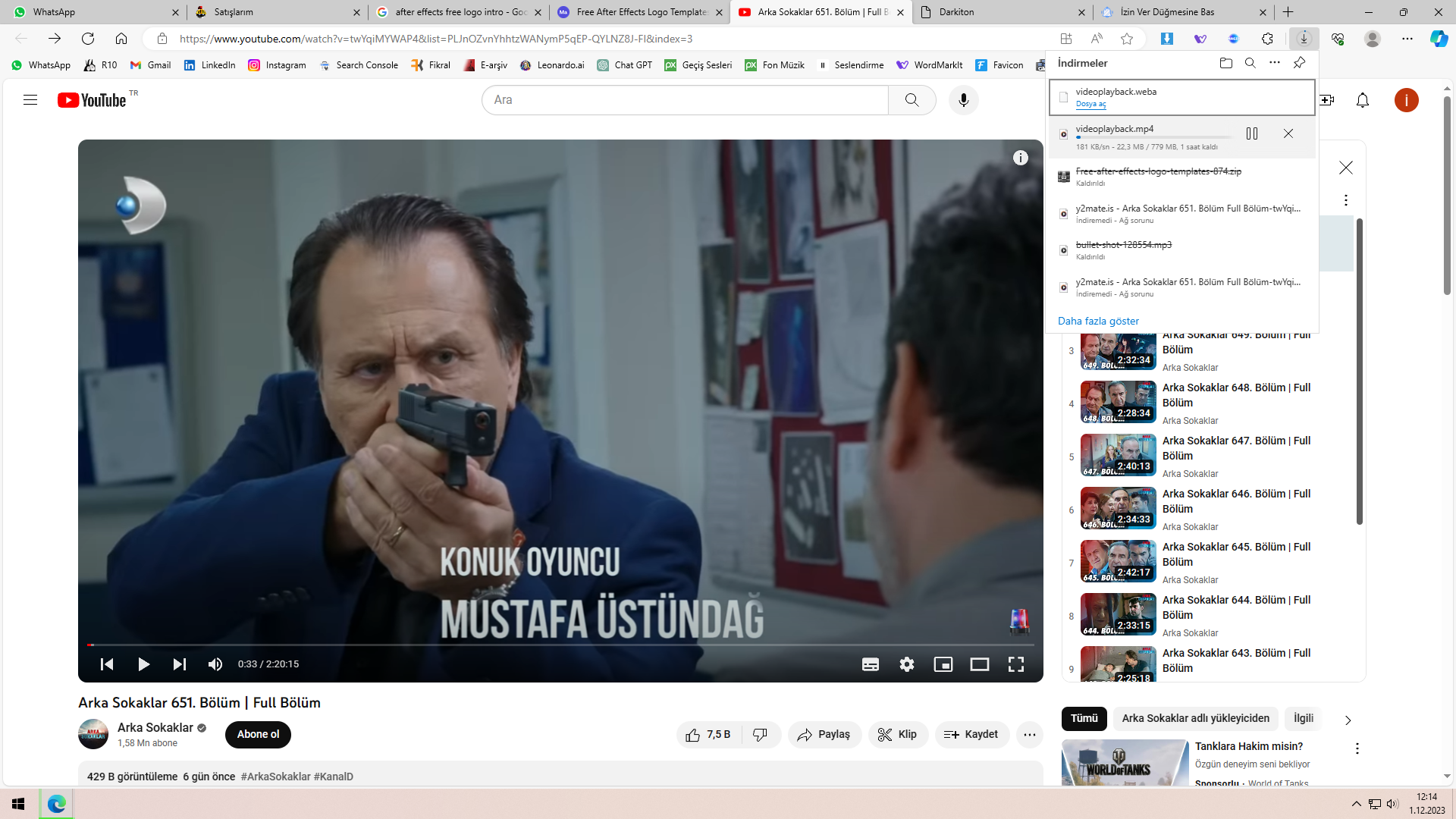The width and height of the screenshot is (1456, 819).
Task: Enter fullscreen video mode
Action: pyautogui.click(x=1016, y=664)
